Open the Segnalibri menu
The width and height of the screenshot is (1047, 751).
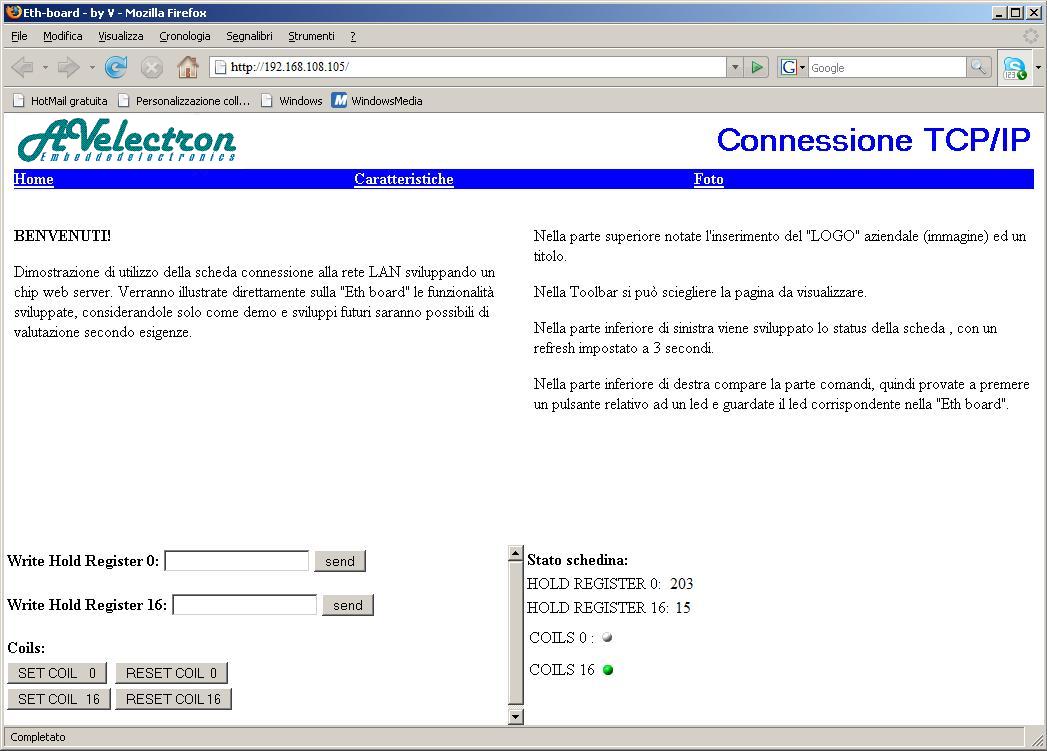click(249, 36)
